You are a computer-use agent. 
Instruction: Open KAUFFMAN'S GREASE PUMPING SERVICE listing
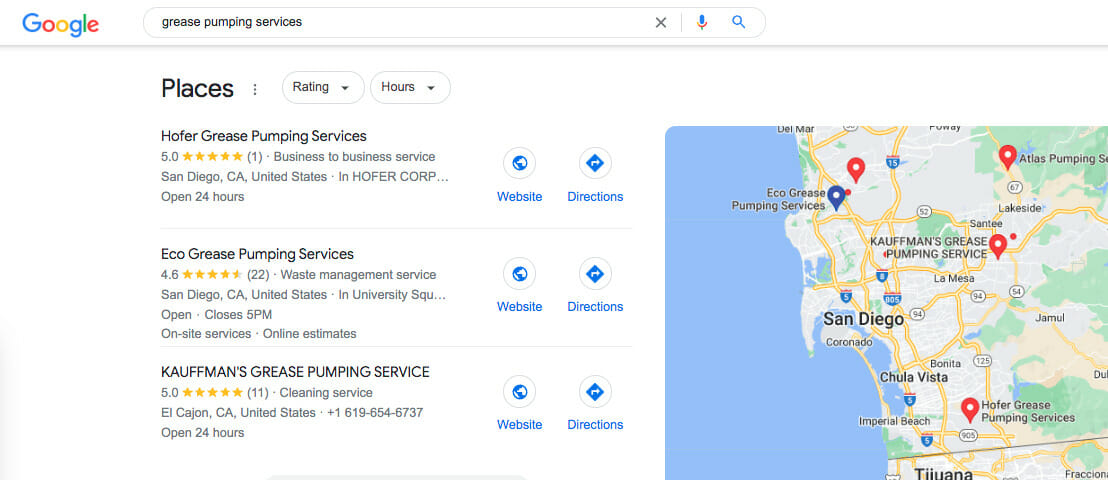295,372
